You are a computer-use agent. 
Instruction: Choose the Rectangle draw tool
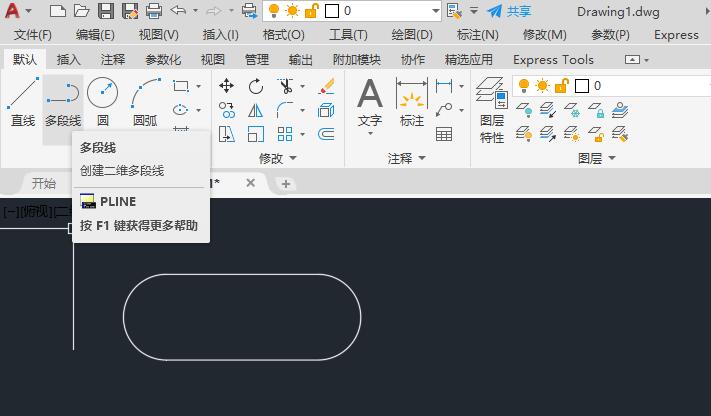coord(181,86)
